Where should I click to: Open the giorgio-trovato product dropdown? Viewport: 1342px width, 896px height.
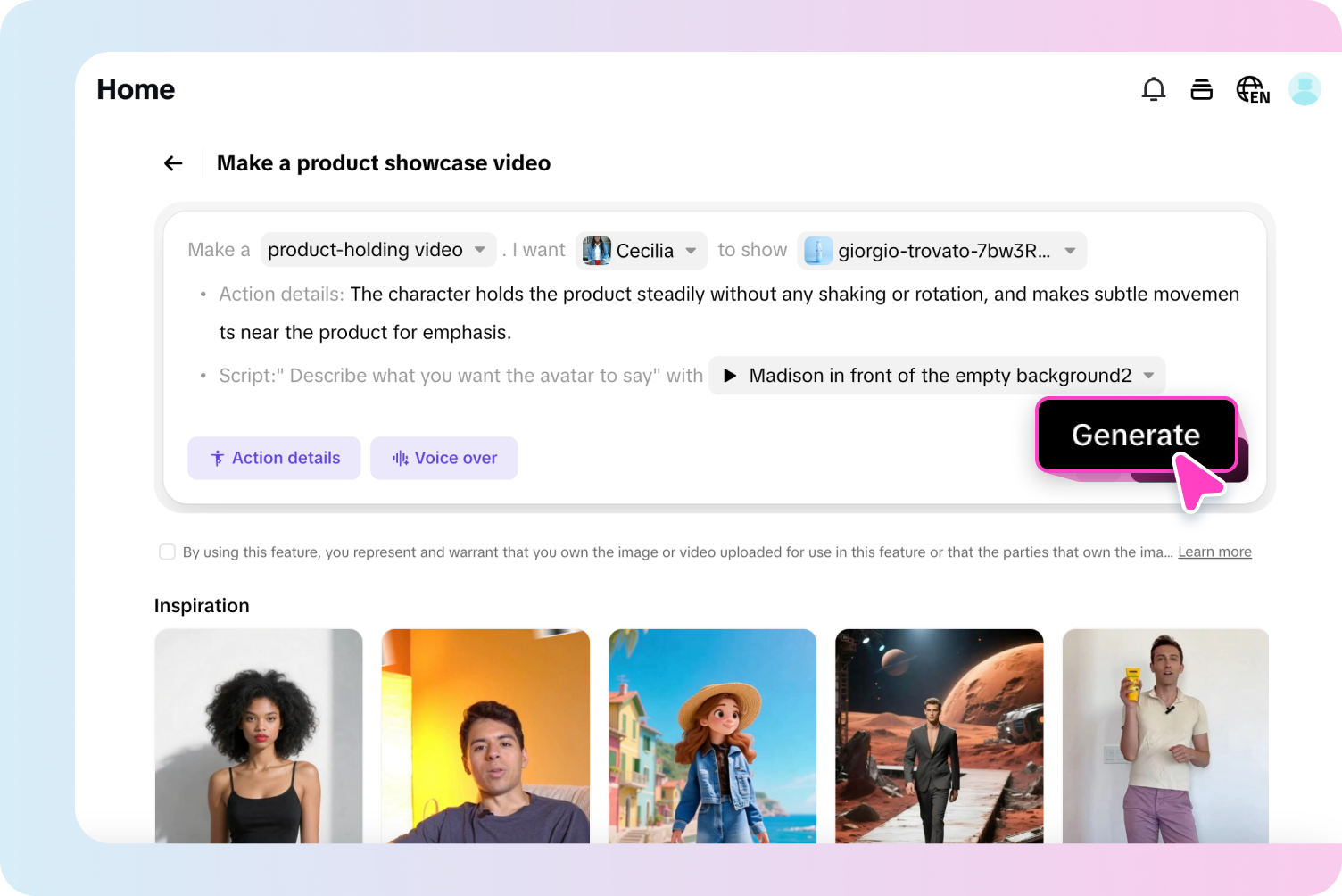point(1069,251)
